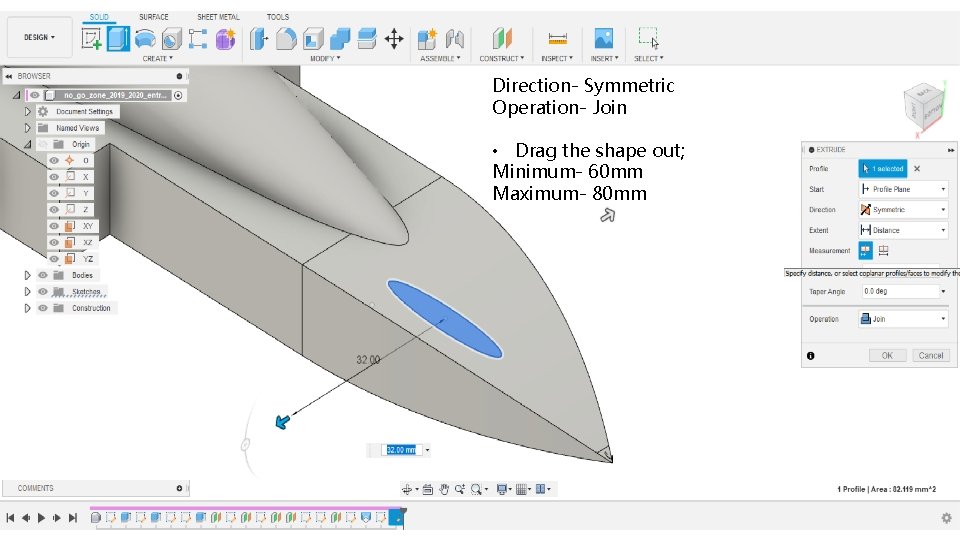Select the Pan hand icon
960x540 pixels.
pyautogui.click(x=444, y=489)
